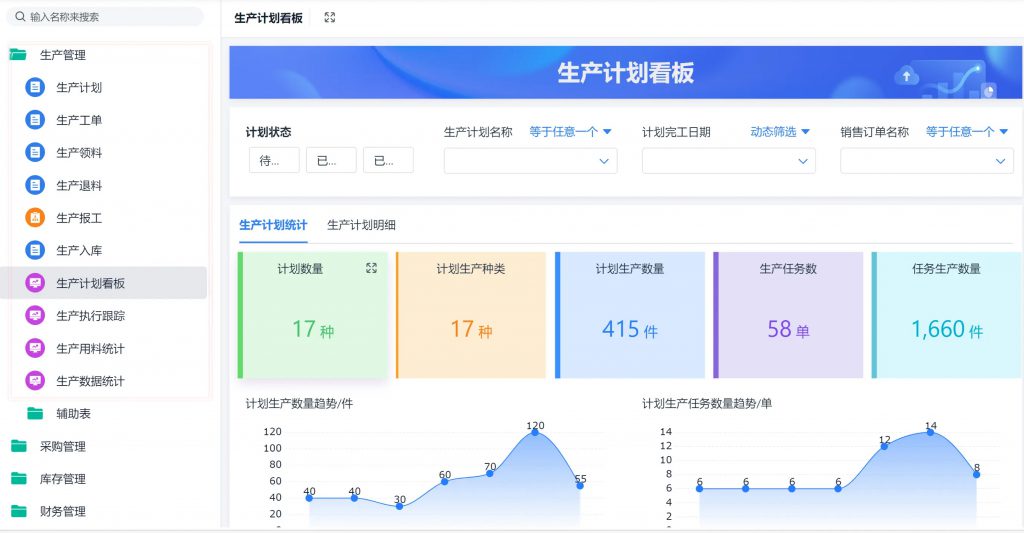Open 生产入库 in sidebar
This screenshot has height=533, width=1024.
pyautogui.click(x=79, y=251)
